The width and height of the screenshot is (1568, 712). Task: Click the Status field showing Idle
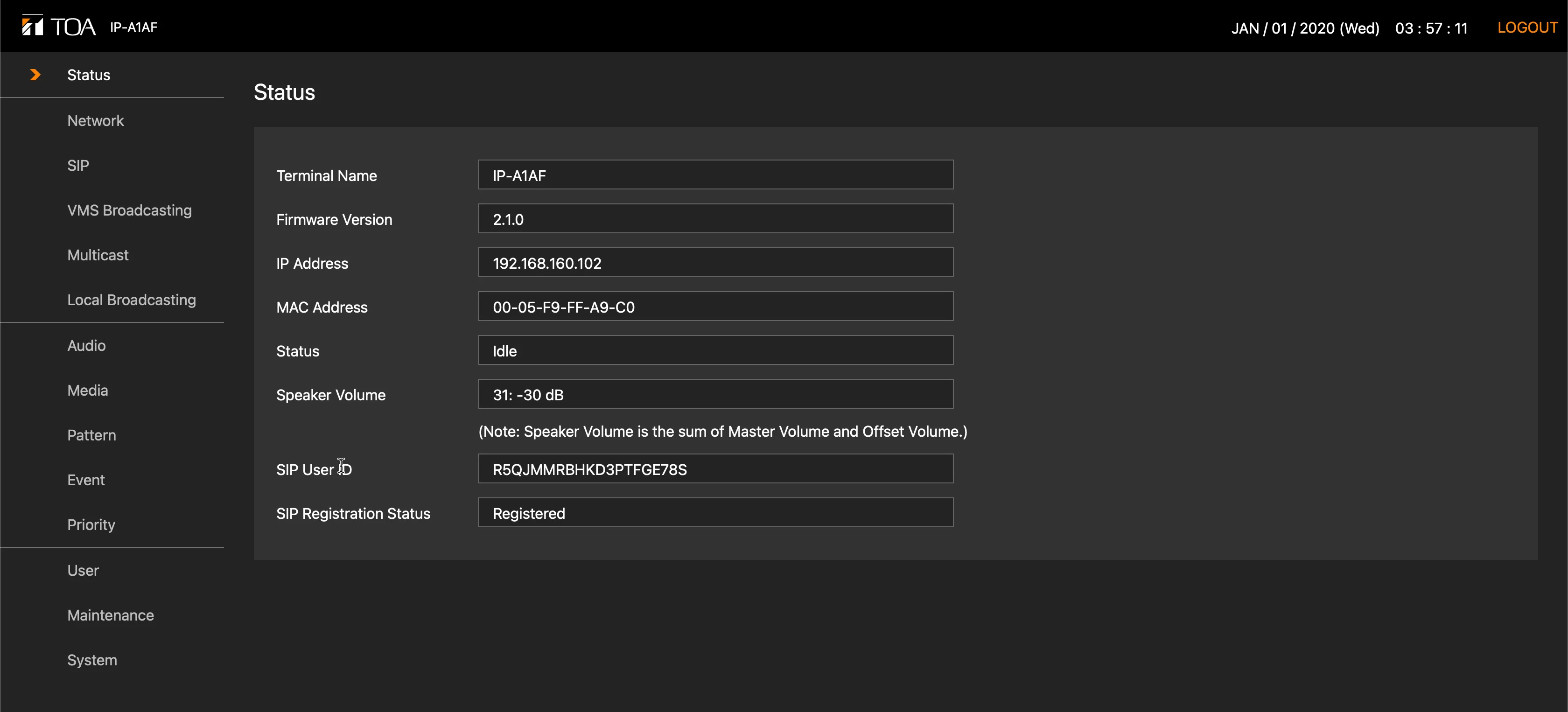(715, 350)
